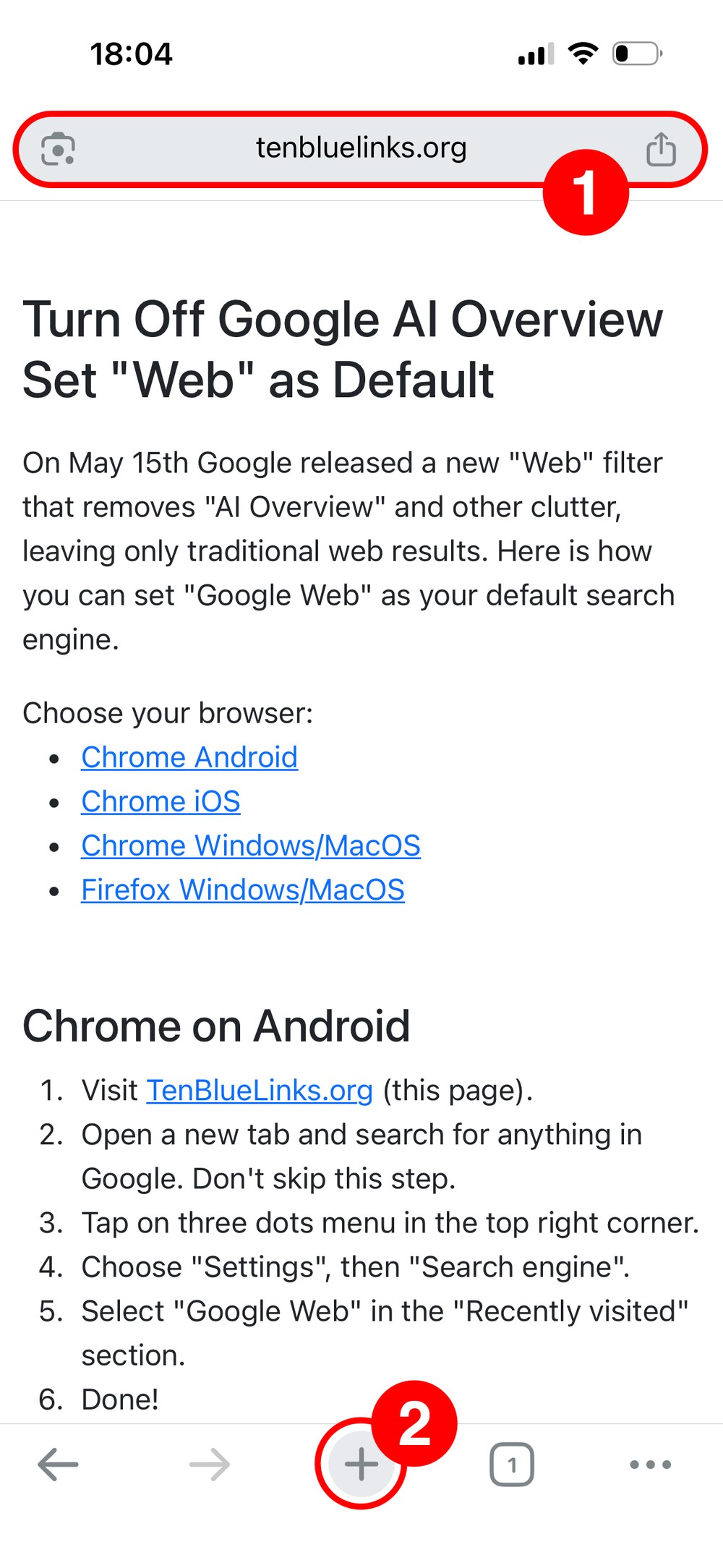Tap the Google Lens camera icon
The height and width of the screenshot is (1568, 723).
58,149
